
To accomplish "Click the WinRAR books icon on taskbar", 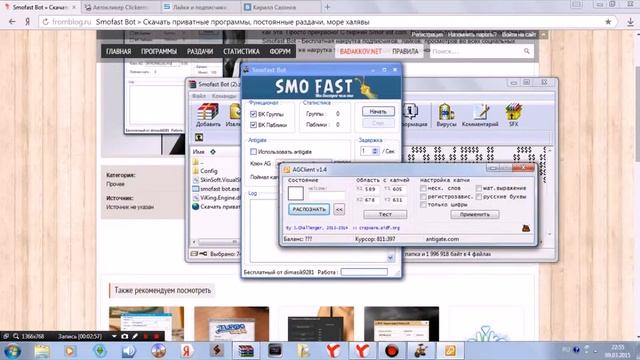I will coord(246,351).
